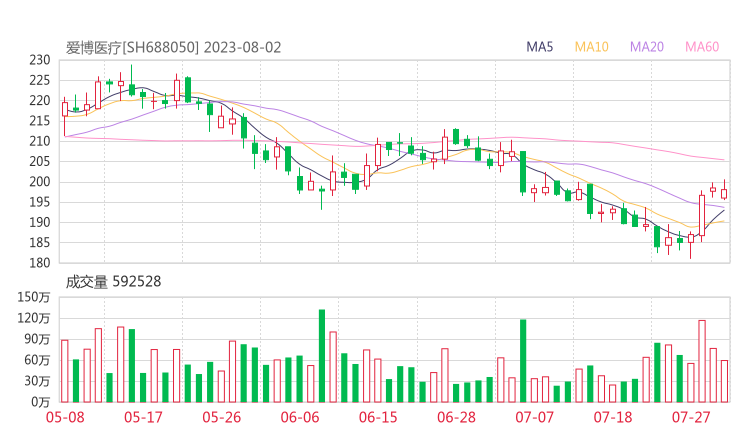
Task: Click the 05-08 date label
Action: [65, 417]
